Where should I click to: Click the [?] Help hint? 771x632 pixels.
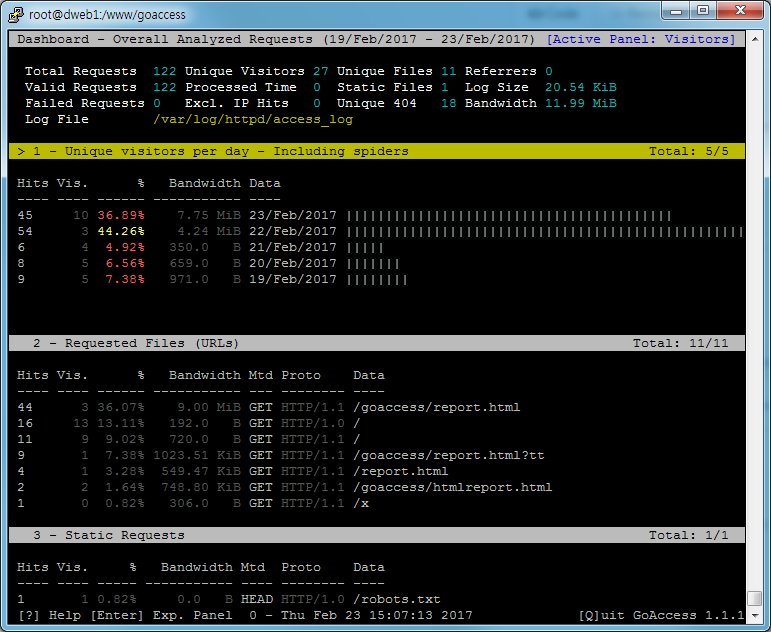point(49,615)
